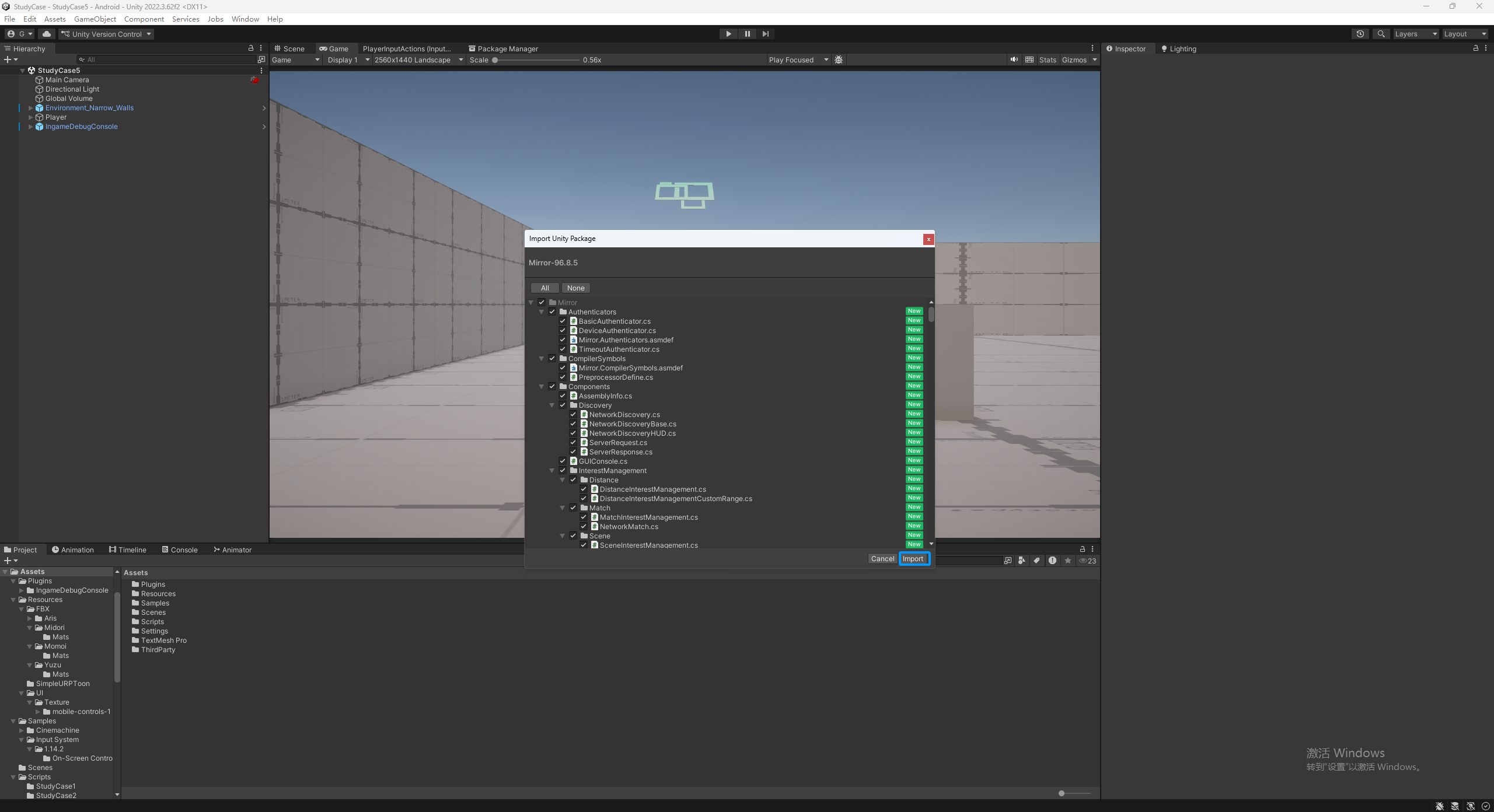This screenshot has height=812, width=1494.
Task: Adjust the Game view Scale slider
Action: click(x=495, y=60)
